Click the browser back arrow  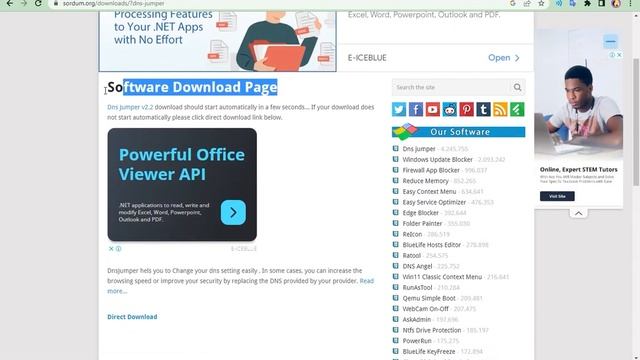9,3
